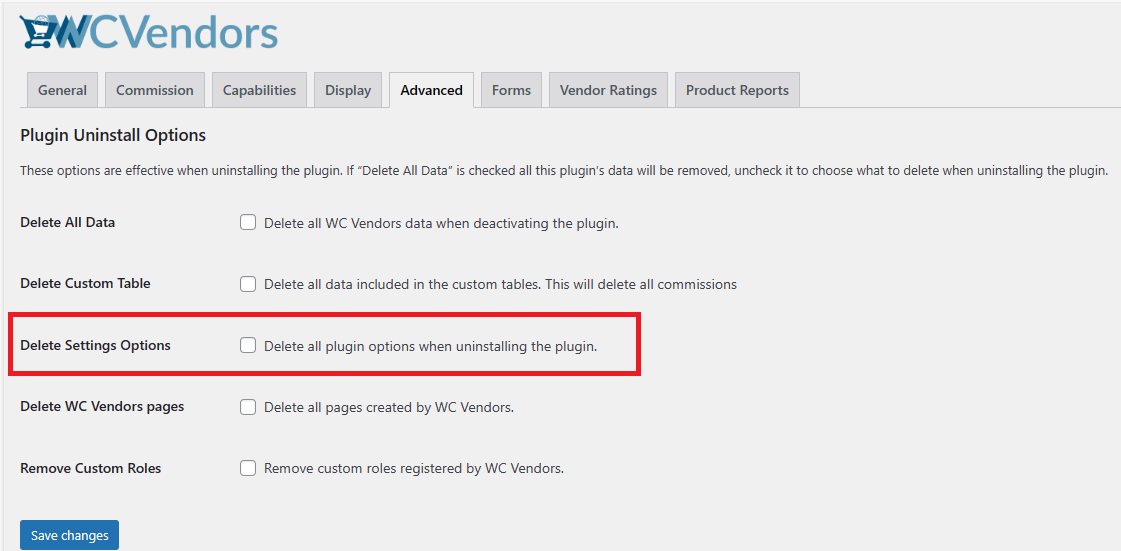Switch to the Commission tab
The height and width of the screenshot is (551, 1121).
point(155,90)
